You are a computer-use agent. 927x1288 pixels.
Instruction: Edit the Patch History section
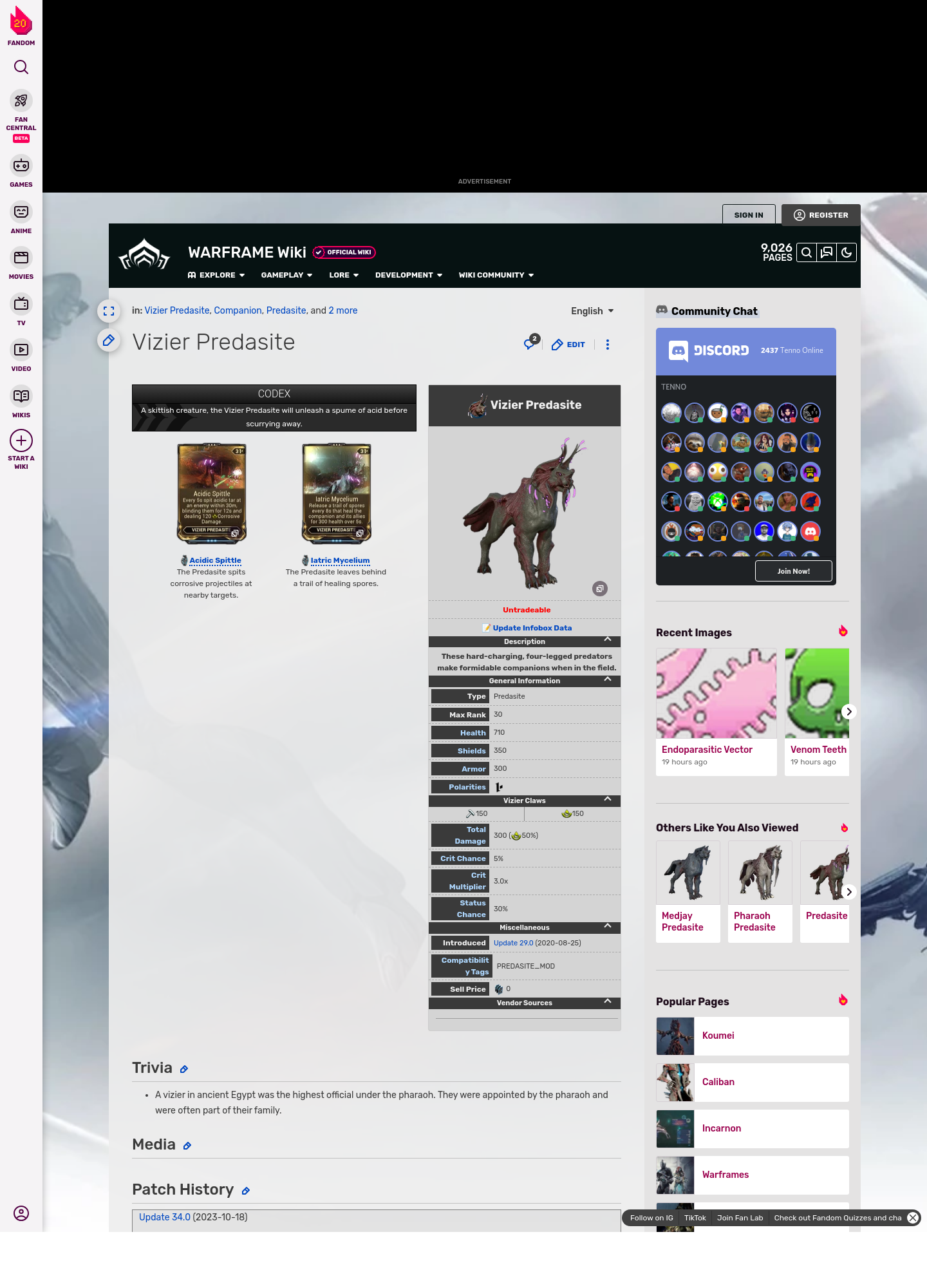246,1191
